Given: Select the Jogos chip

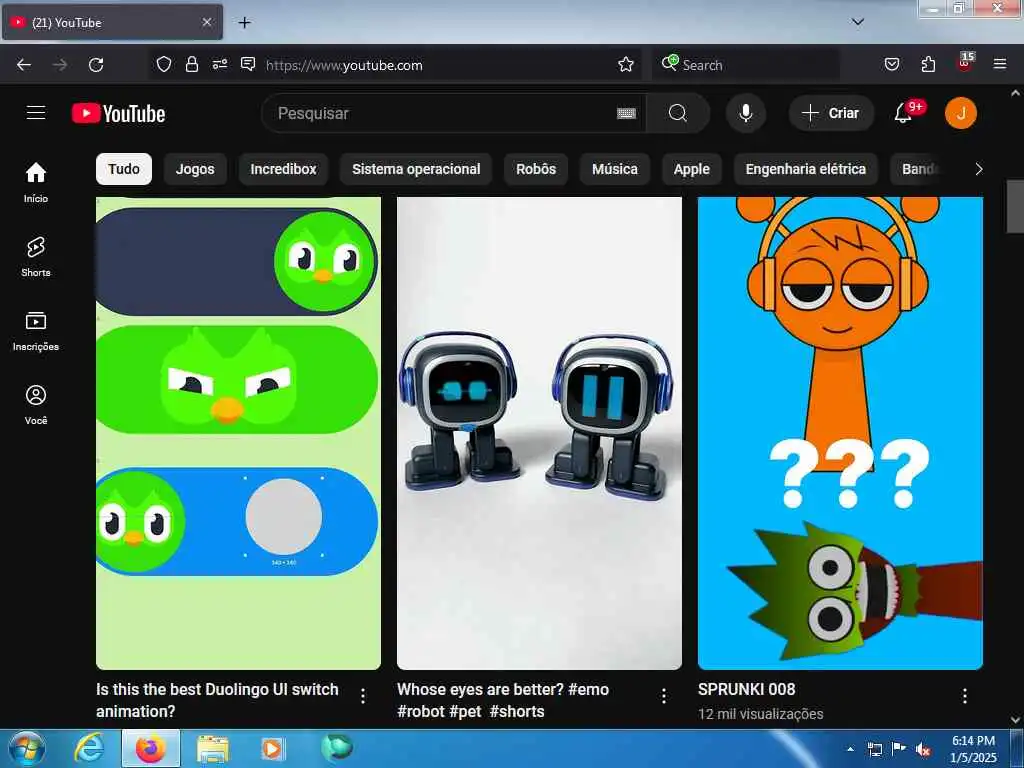Looking at the screenshot, I should click(195, 169).
